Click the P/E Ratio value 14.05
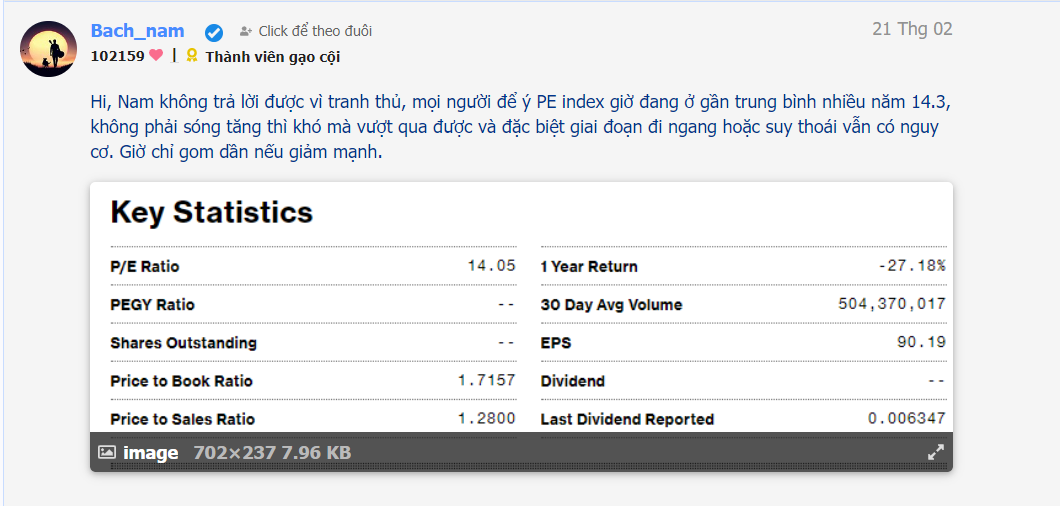 (491, 266)
